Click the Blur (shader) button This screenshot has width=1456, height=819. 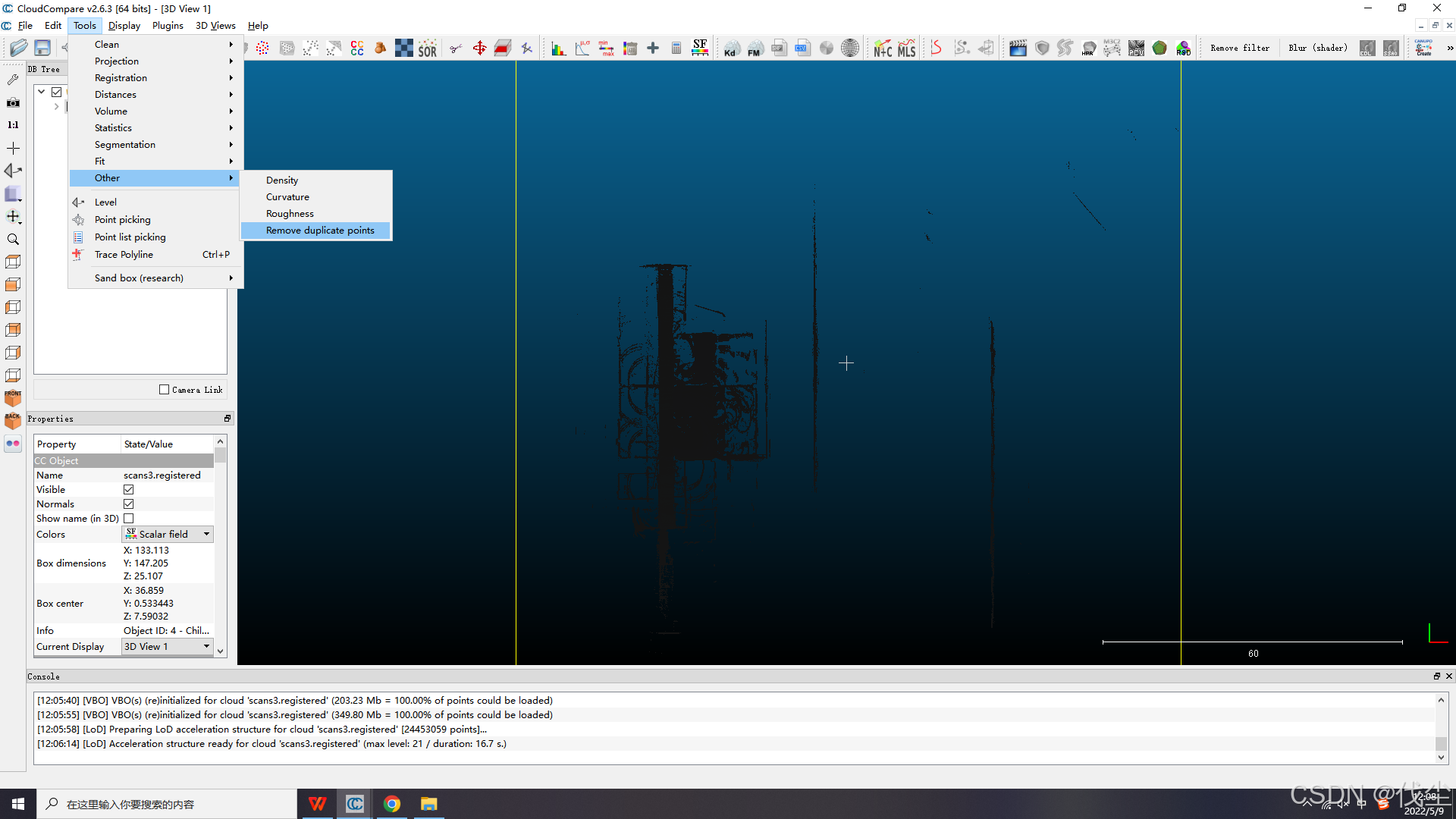click(x=1317, y=49)
